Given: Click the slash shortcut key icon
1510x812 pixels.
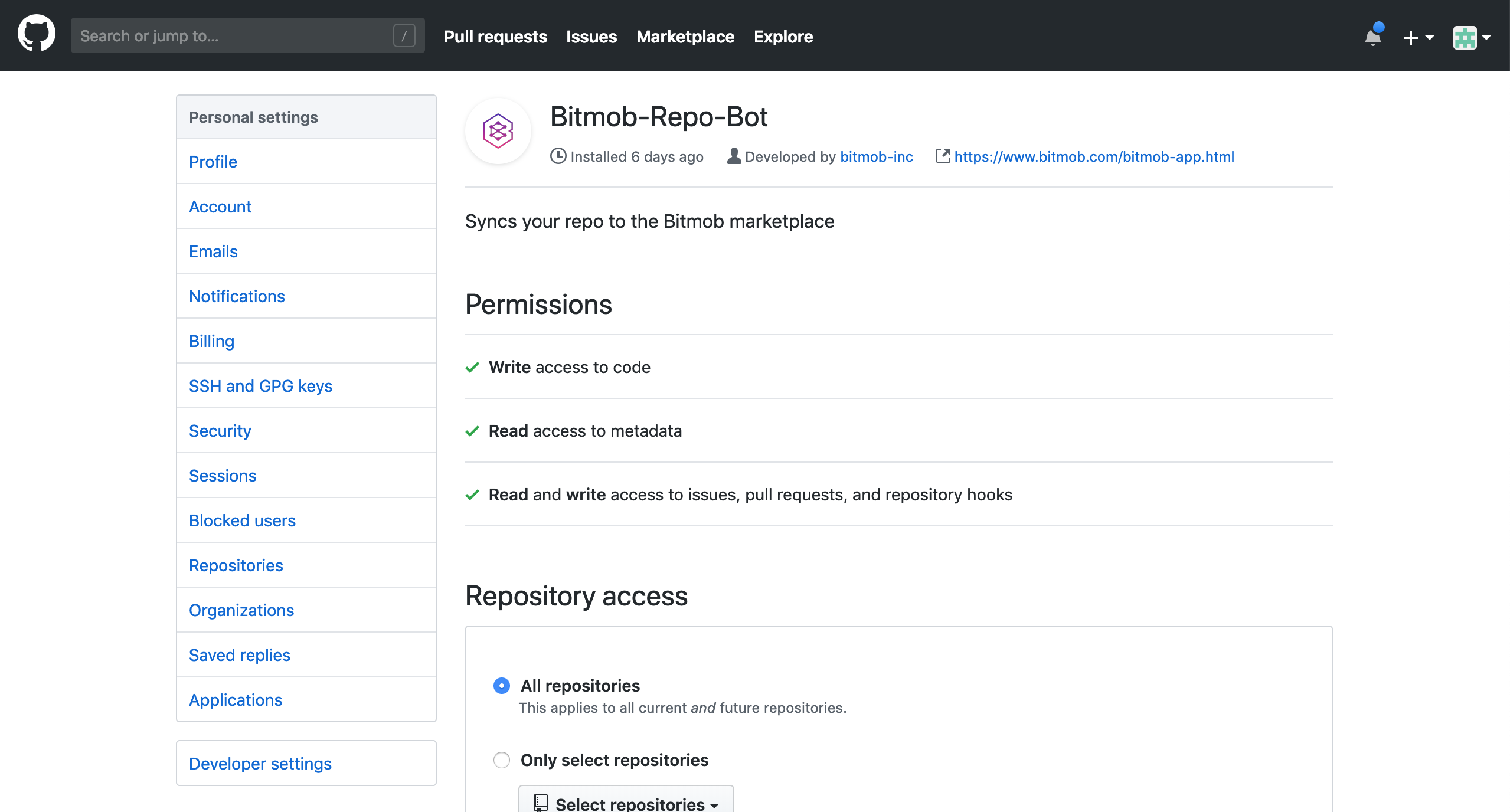Looking at the screenshot, I should [404, 36].
